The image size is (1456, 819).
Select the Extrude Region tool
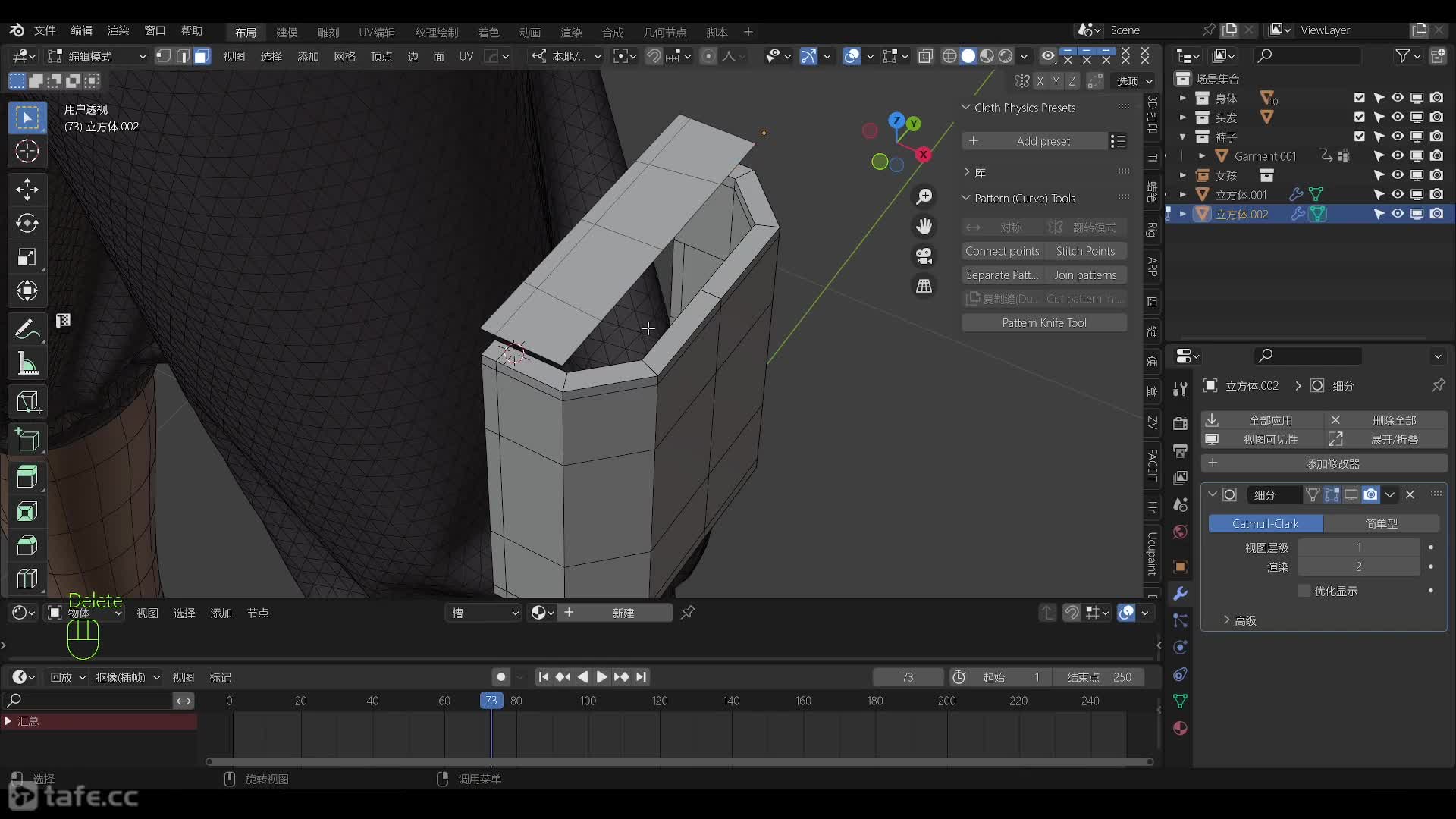point(27,476)
